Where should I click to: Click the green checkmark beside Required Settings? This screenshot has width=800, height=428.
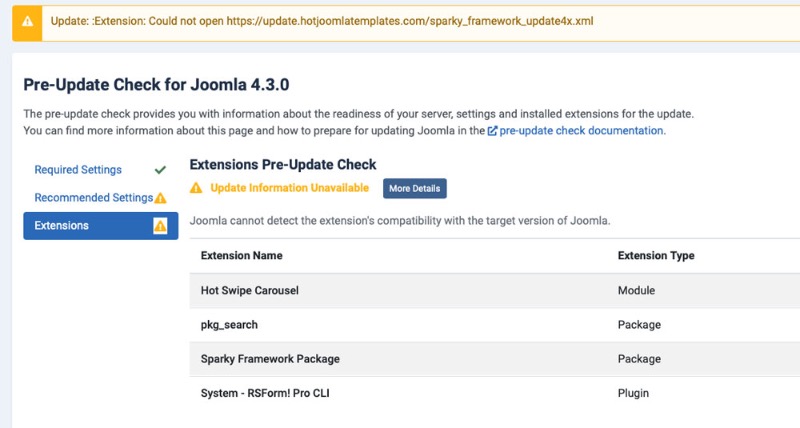160,170
